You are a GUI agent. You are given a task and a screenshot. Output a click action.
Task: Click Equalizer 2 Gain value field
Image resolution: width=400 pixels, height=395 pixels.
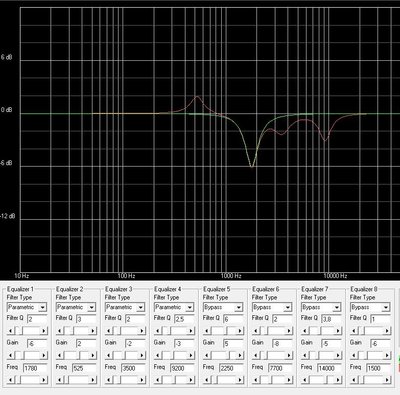(x=86, y=344)
